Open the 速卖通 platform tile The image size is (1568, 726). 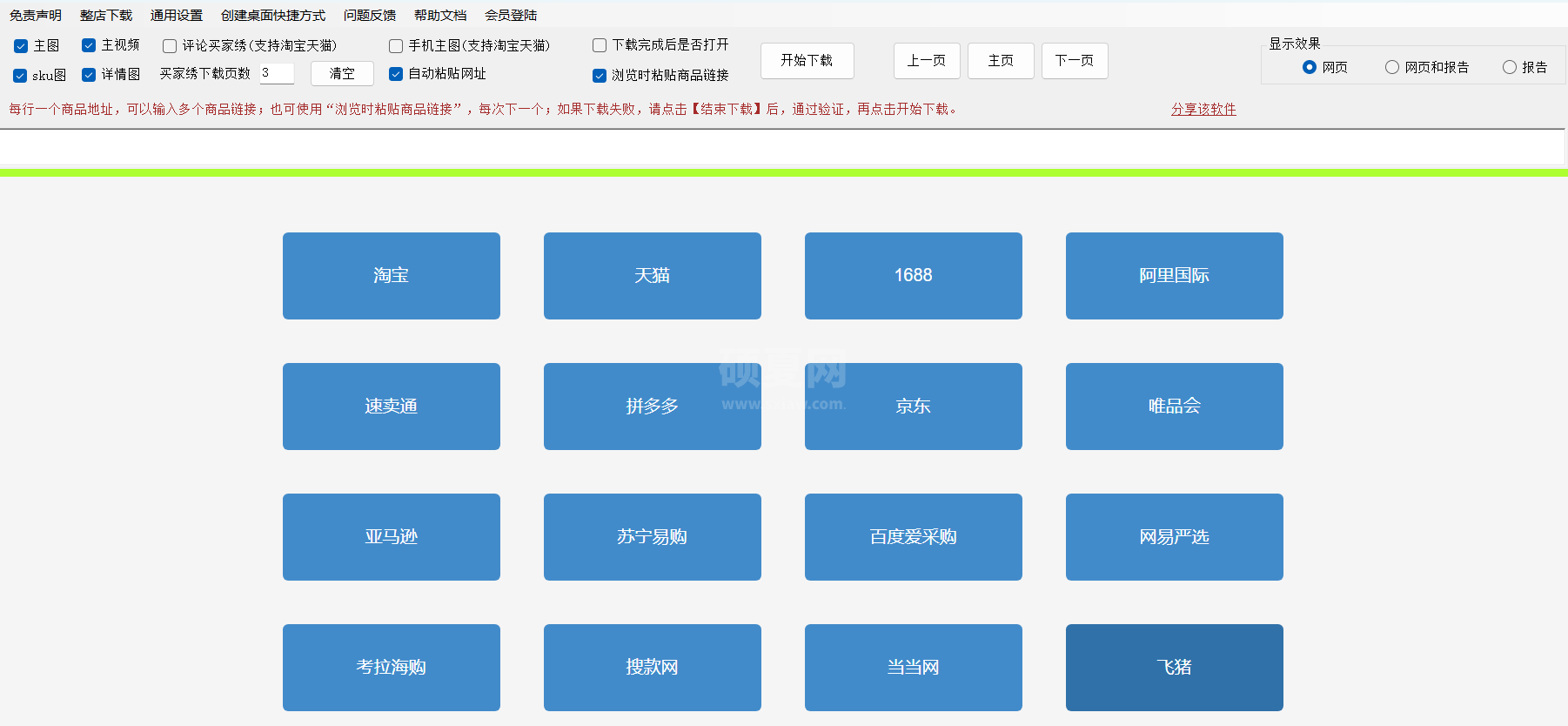pos(392,407)
